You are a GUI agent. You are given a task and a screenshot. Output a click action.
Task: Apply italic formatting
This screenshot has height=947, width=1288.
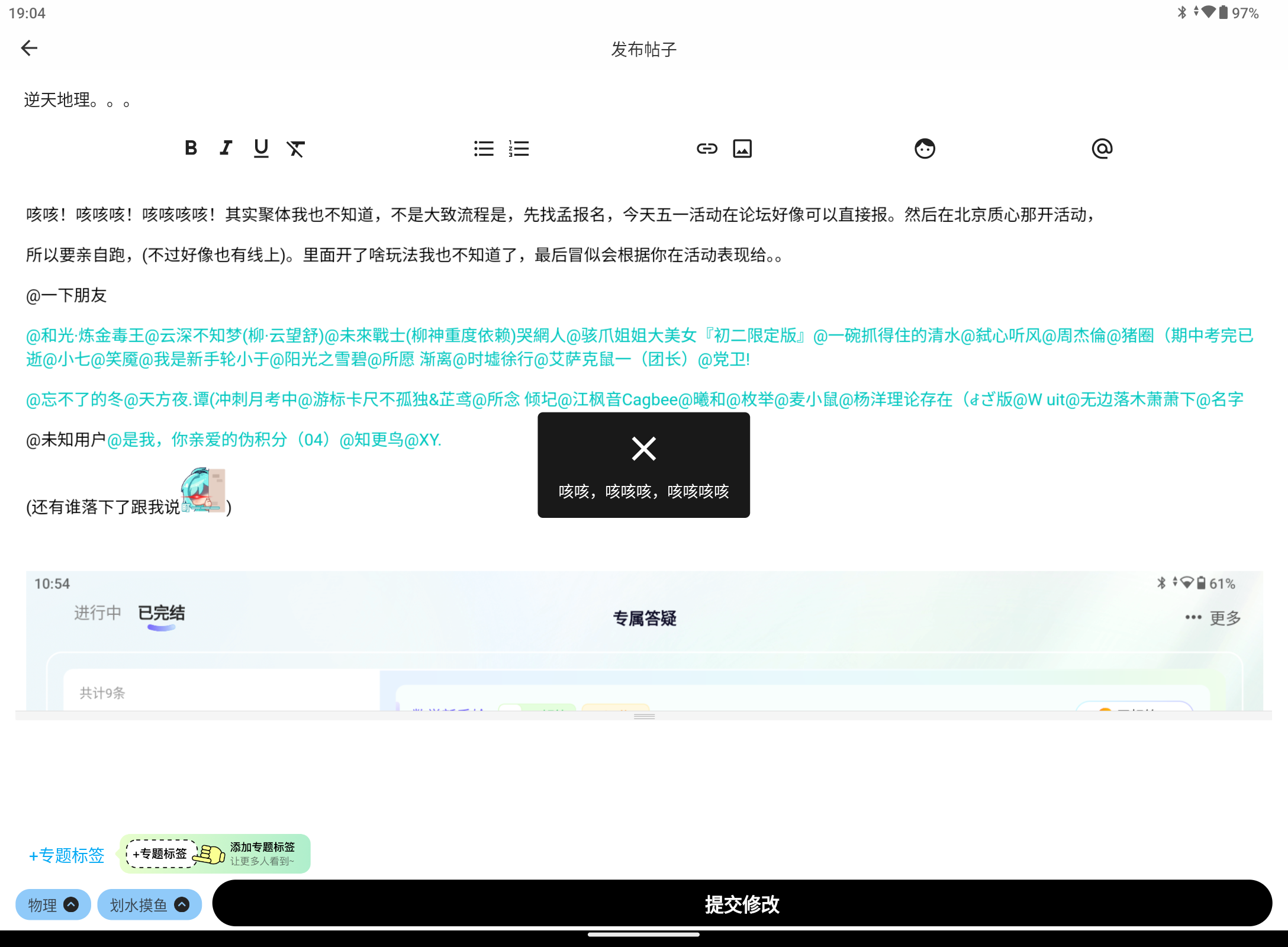pyautogui.click(x=226, y=149)
